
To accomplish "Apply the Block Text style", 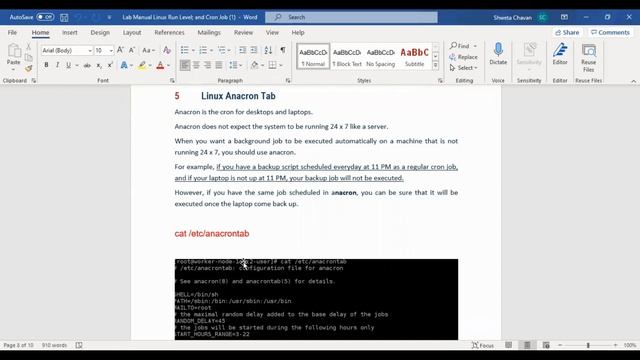I will click(x=347, y=57).
